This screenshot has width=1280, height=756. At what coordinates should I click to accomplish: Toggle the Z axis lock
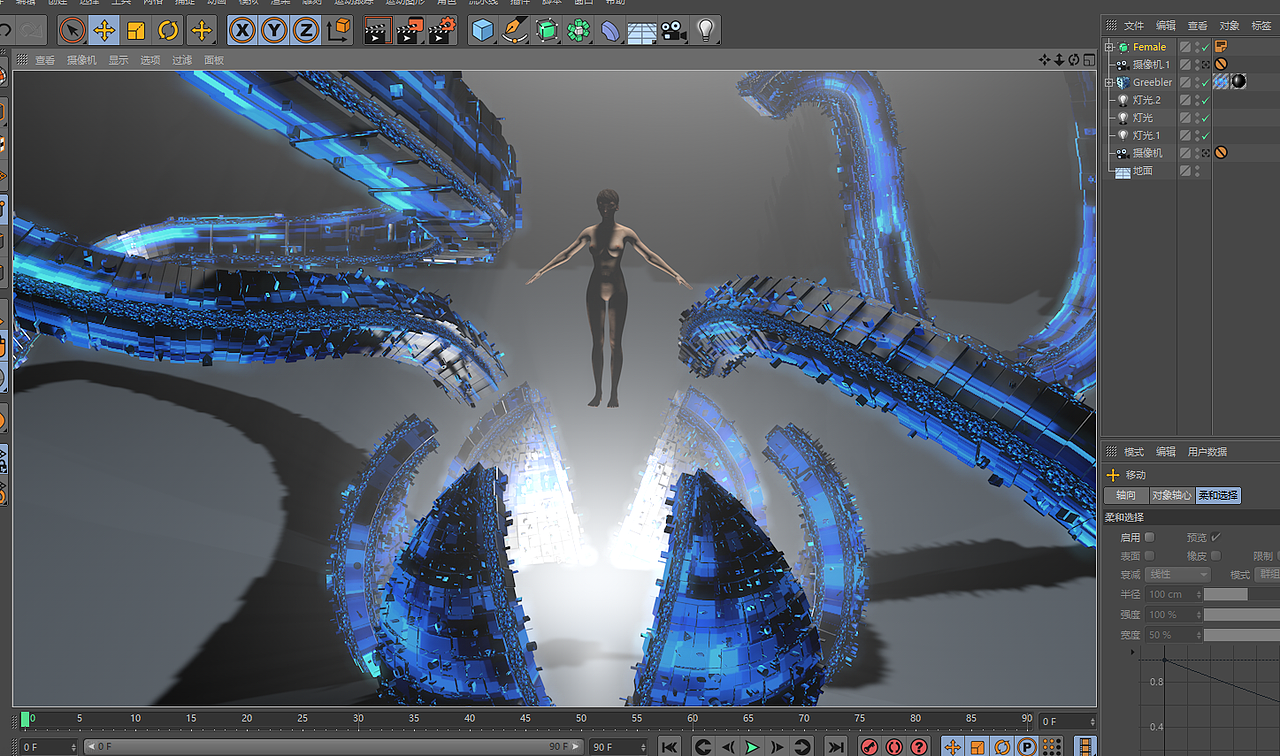click(306, 30)
